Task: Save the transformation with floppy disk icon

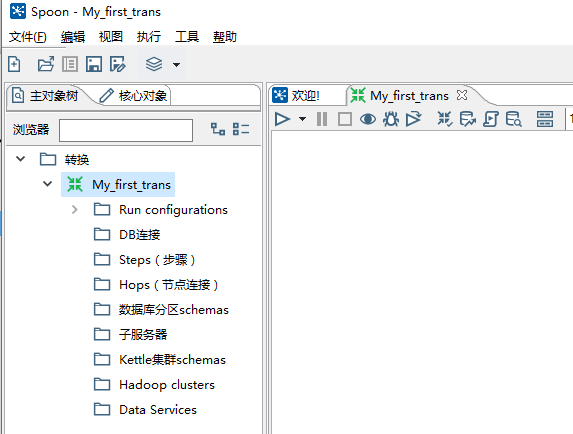Action: click(94, 64)
